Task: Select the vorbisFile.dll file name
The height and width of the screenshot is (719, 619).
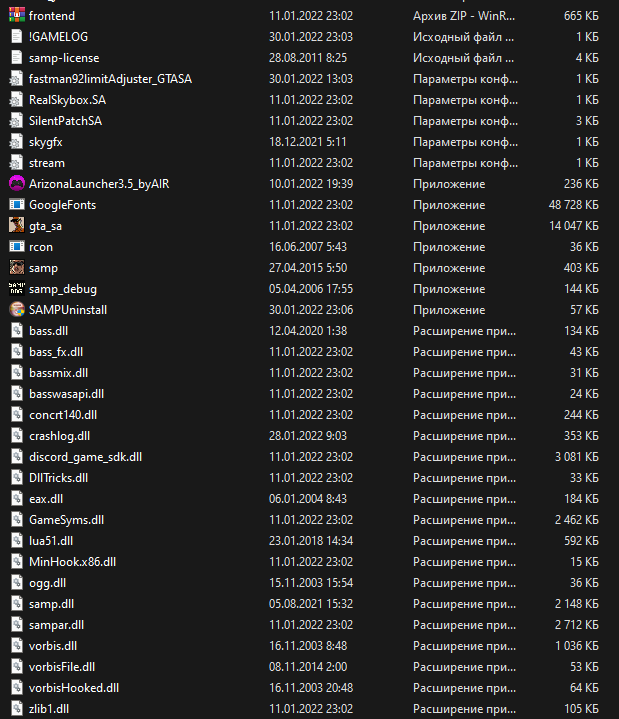Action: 62,667
